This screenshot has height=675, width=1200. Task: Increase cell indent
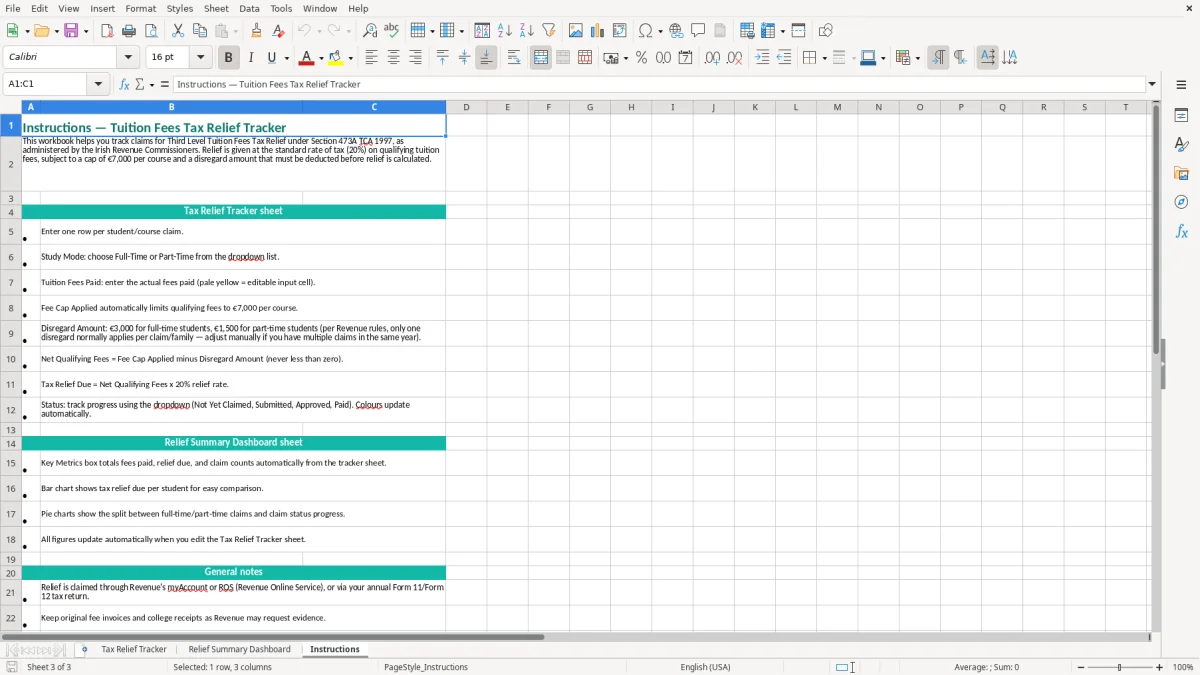pyautogui.click(x=762, y=58)
